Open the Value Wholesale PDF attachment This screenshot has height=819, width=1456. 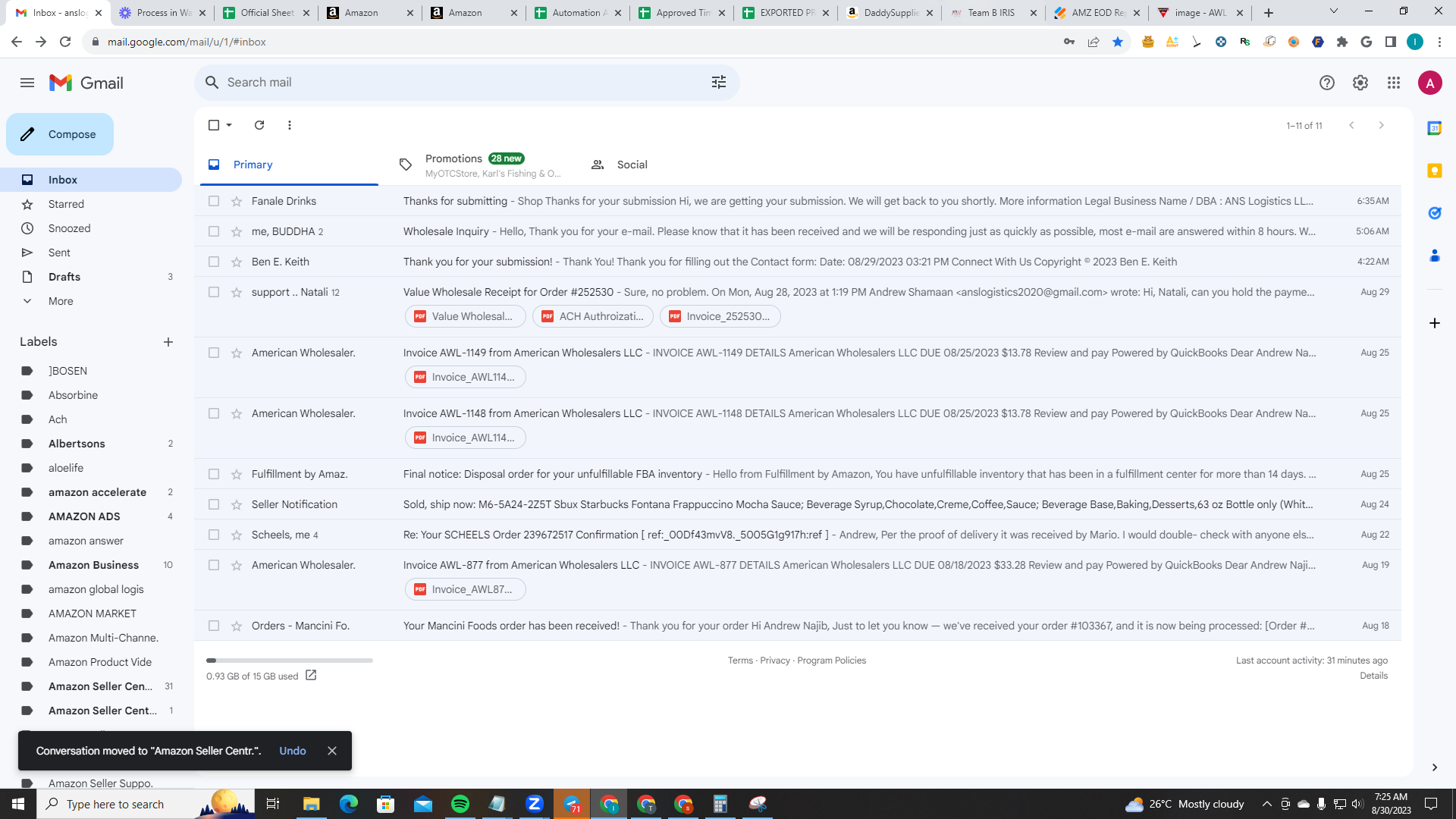pyautogui.click(x=465, y=316)
